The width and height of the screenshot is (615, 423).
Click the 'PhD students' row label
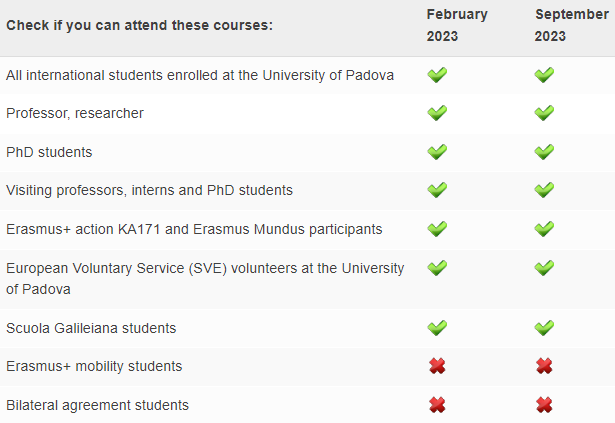pos(49,152)
